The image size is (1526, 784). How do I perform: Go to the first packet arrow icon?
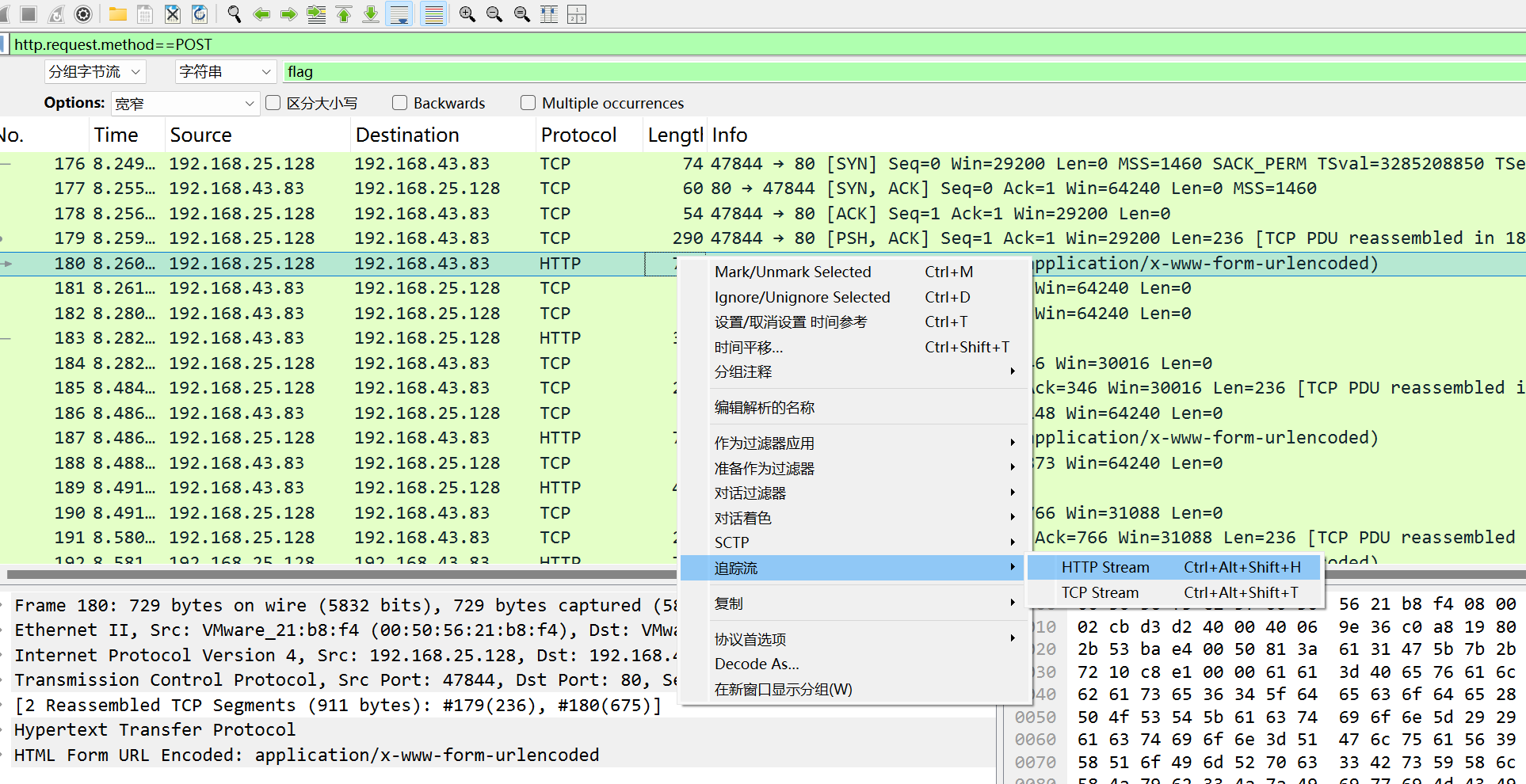point(344,14)
